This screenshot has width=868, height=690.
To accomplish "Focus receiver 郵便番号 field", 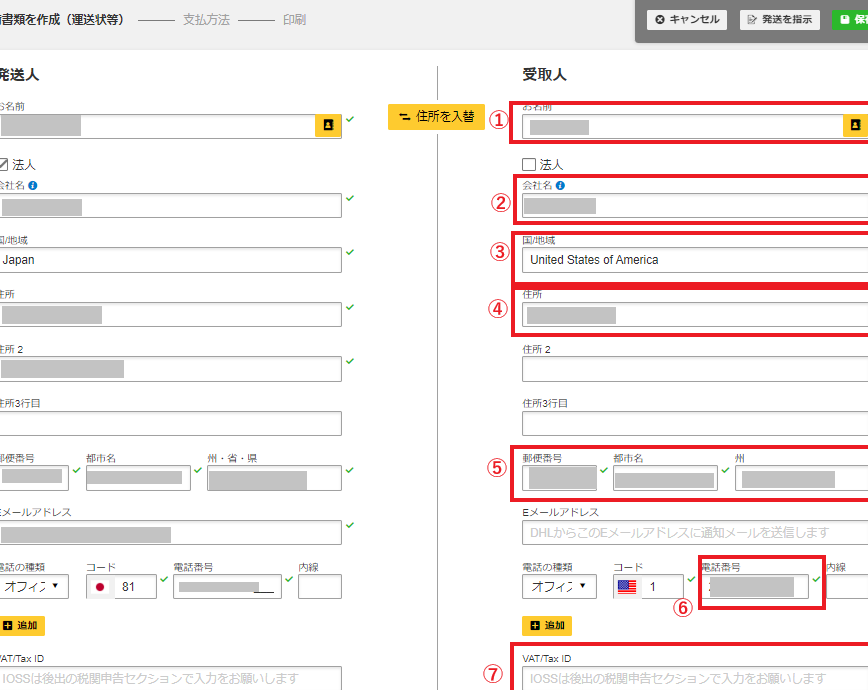I will point(560,478).
